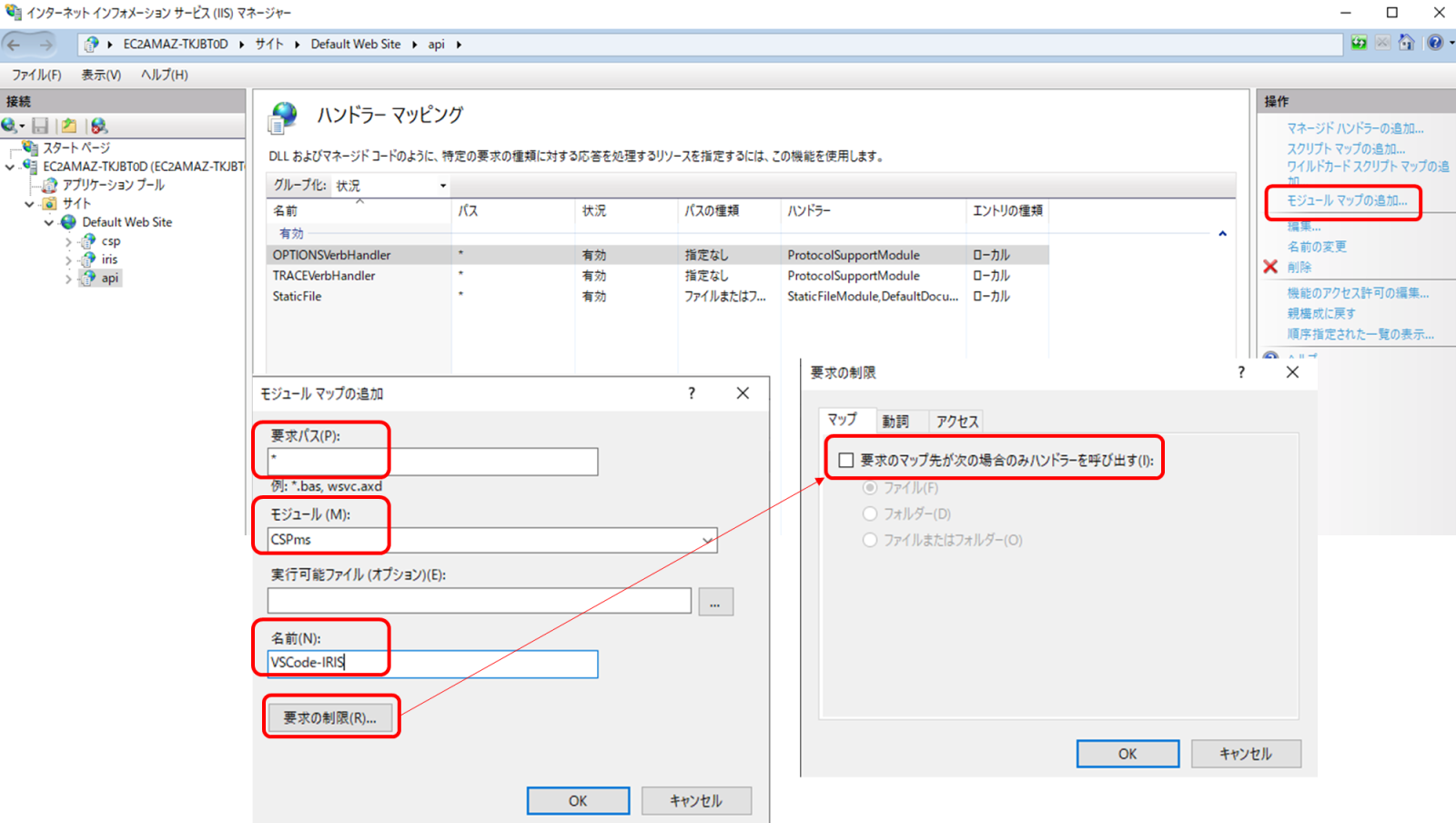
Task: Select the ファイルまたはフォルダー(O) radio button
Action: 870,540
